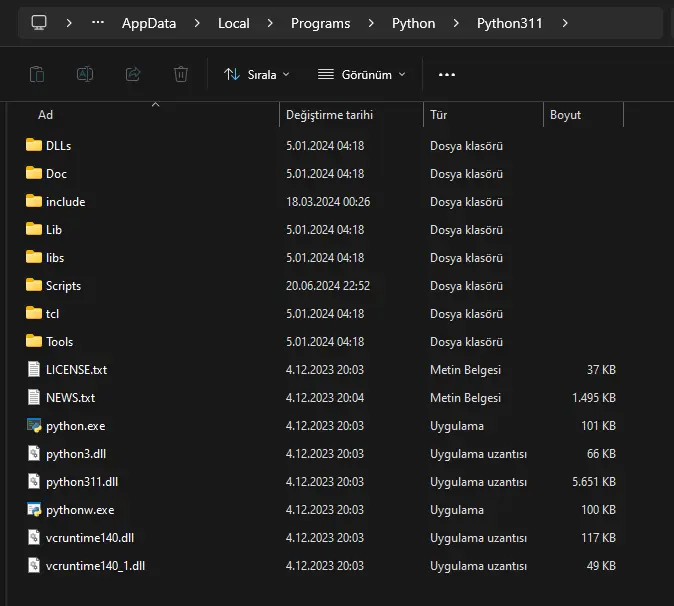Select the vcruntime140_1.dll file name
Screen dimensions: 674x606
pyautogui.click(x=95, y=566)
